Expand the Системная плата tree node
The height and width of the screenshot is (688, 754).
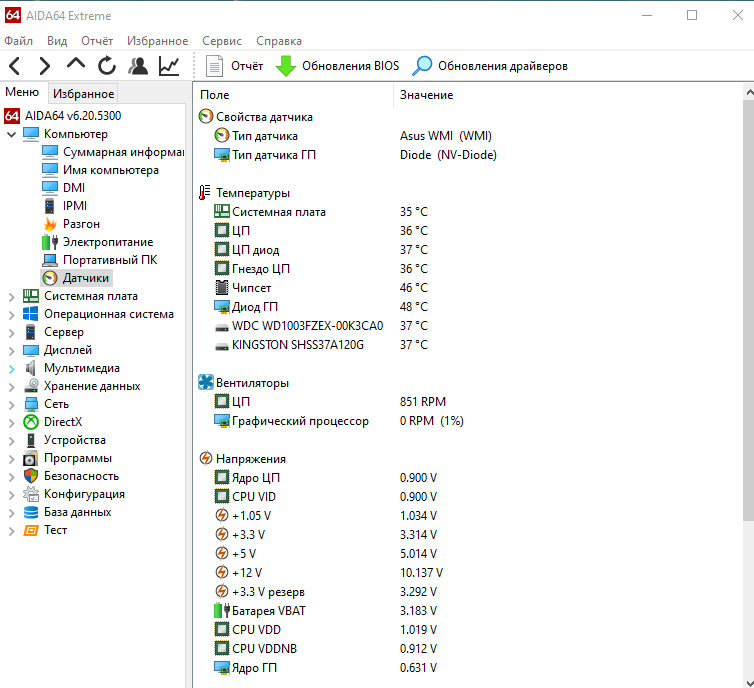11,296
